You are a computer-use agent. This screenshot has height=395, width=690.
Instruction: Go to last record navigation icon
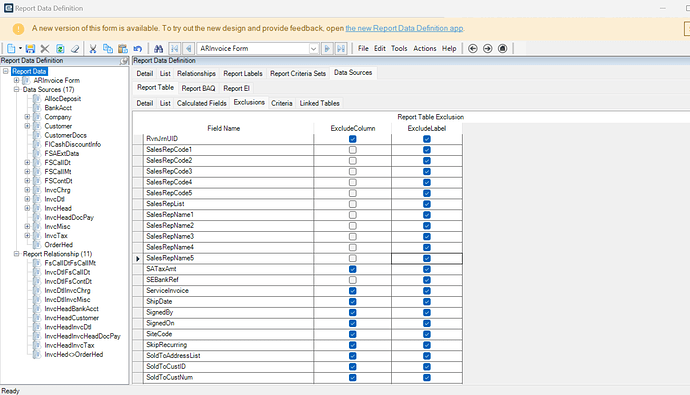click(341, 48)
